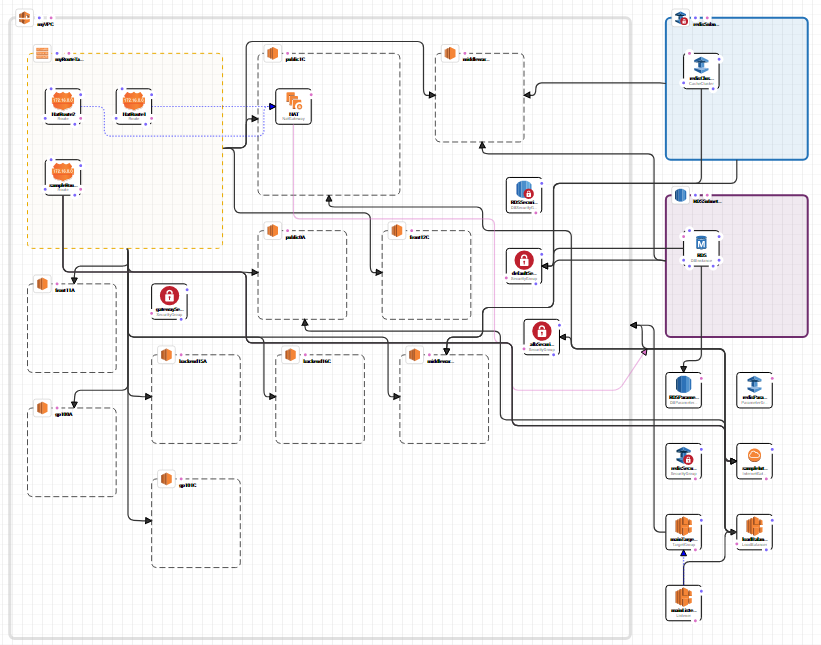
Task: Click the front11A subnet label
Action: pyautogui.click(x=65, y=290)
